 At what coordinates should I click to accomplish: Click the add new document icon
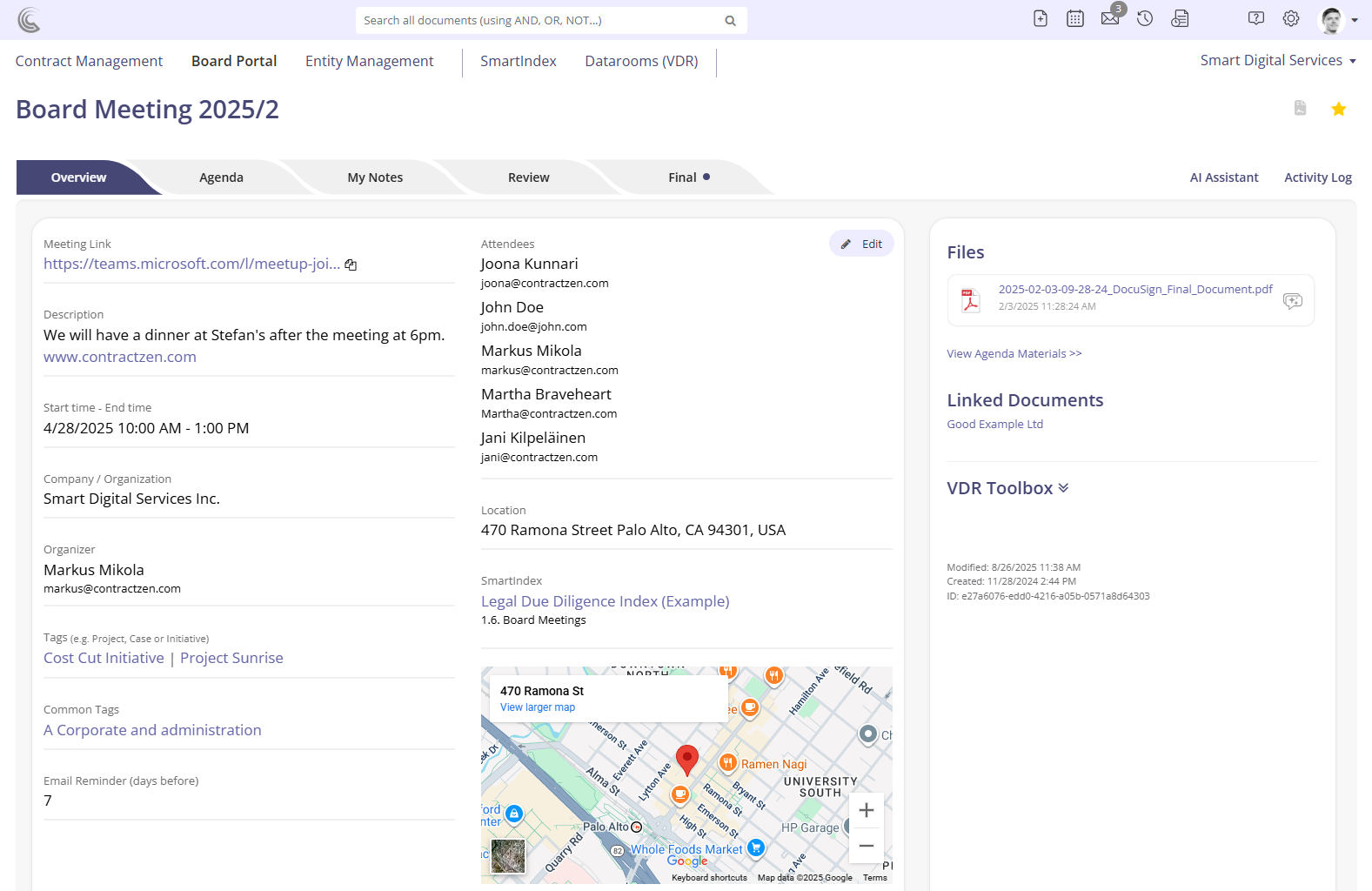pos(1040,18)
